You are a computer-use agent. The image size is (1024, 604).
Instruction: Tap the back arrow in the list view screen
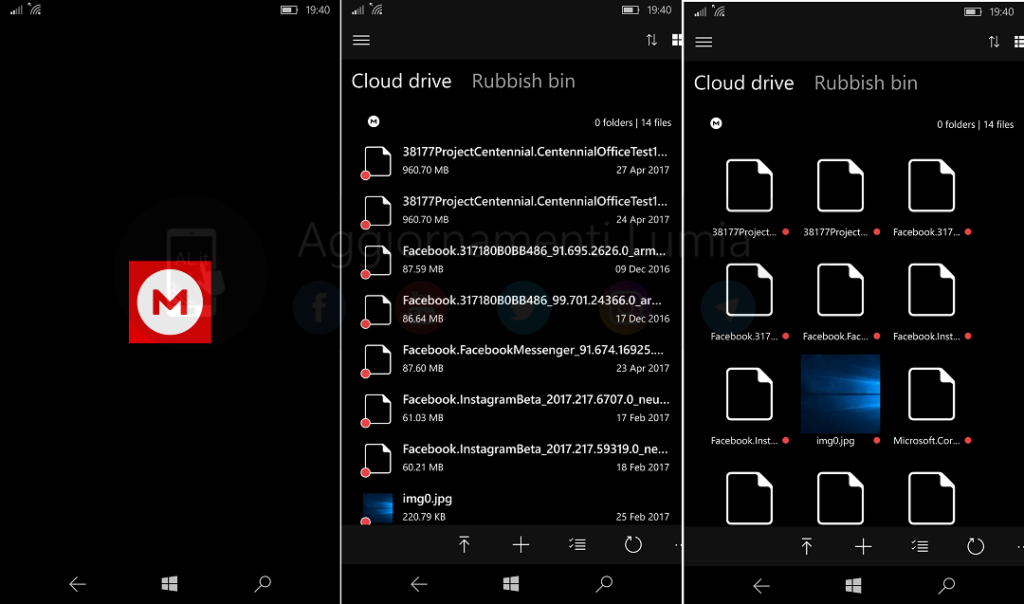pyautogui.click(x=419, y=584)
